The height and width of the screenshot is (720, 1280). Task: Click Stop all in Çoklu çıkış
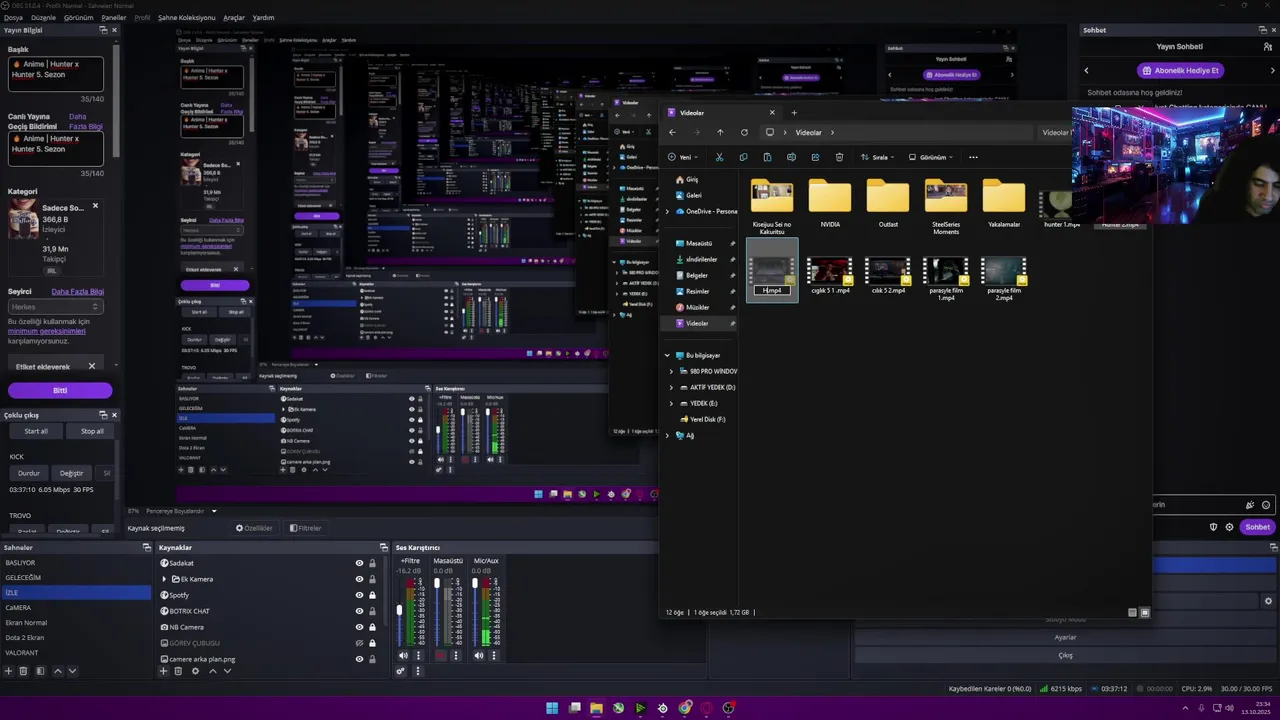point(92,431)
